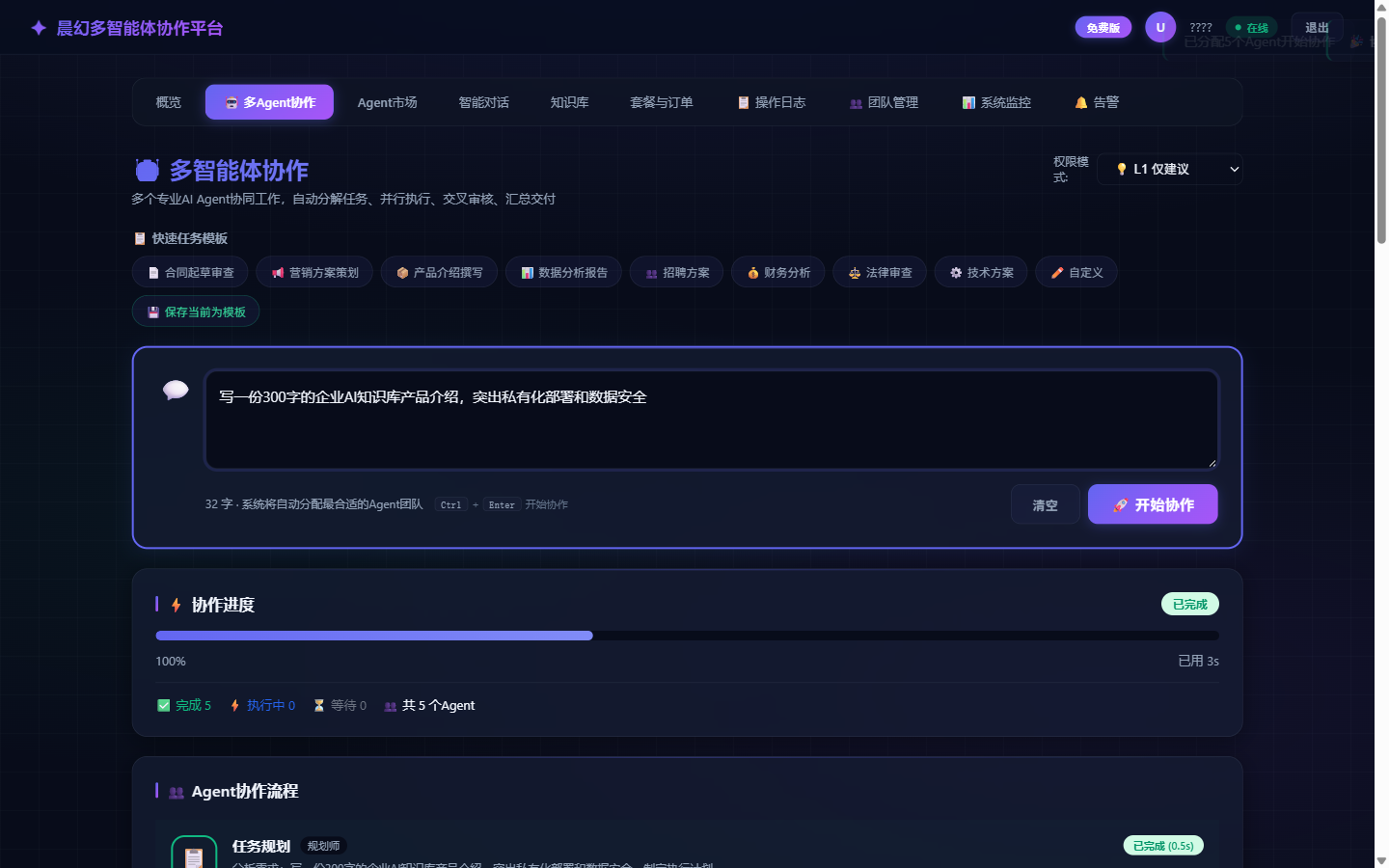The height and width of the screenshot is (868, 1389).
Task: Click the 多智能体协作 heading robot icon
Action: click(148, 171)
